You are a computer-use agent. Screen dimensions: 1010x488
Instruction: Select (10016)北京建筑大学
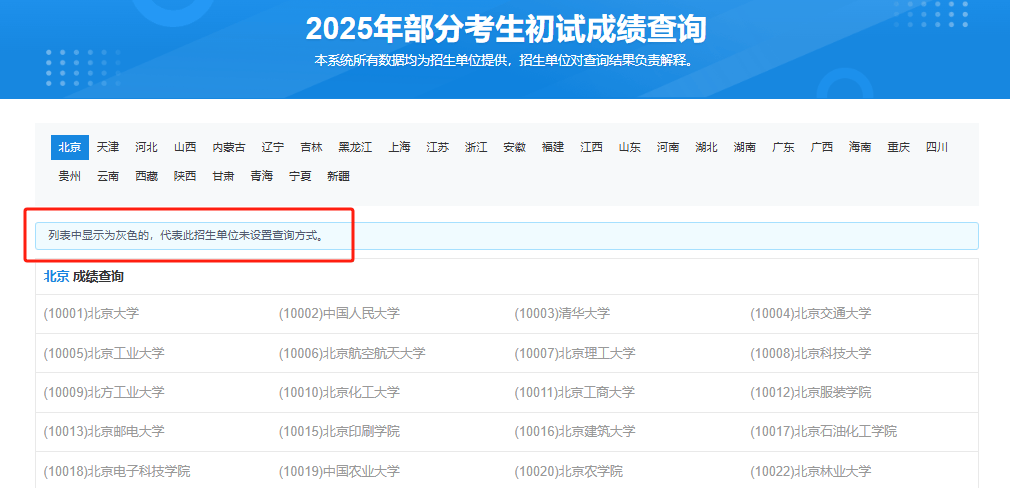click(x=575, y=431)
